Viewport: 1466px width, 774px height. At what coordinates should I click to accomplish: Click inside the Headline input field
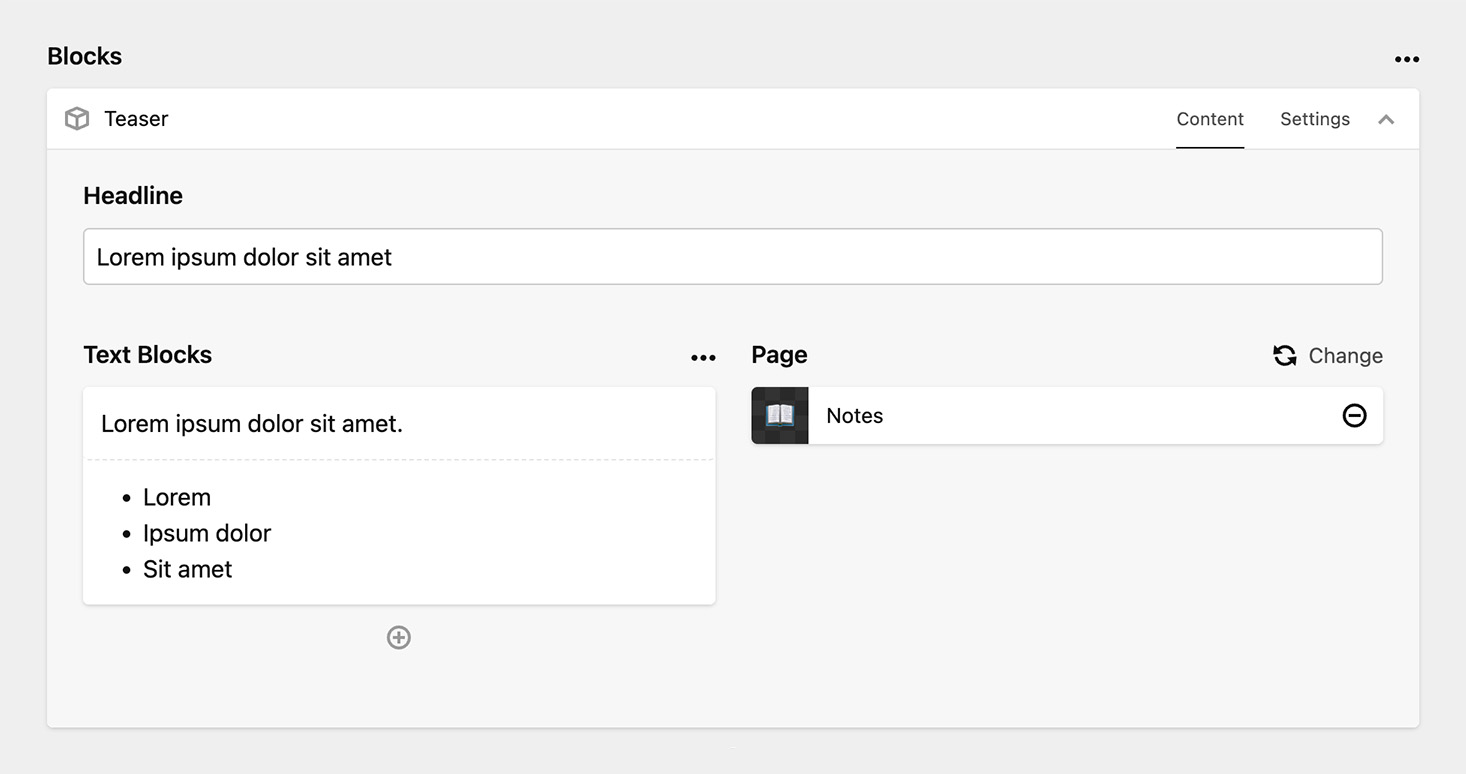click(733, 256)
